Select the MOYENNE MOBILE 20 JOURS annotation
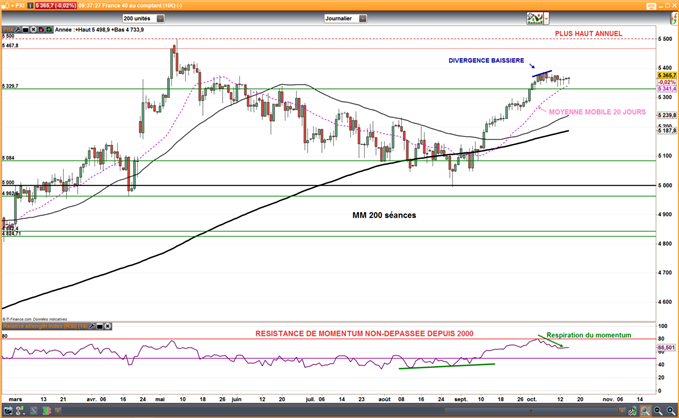This screenshot has width=679, height=418. [x=597, y=112]
